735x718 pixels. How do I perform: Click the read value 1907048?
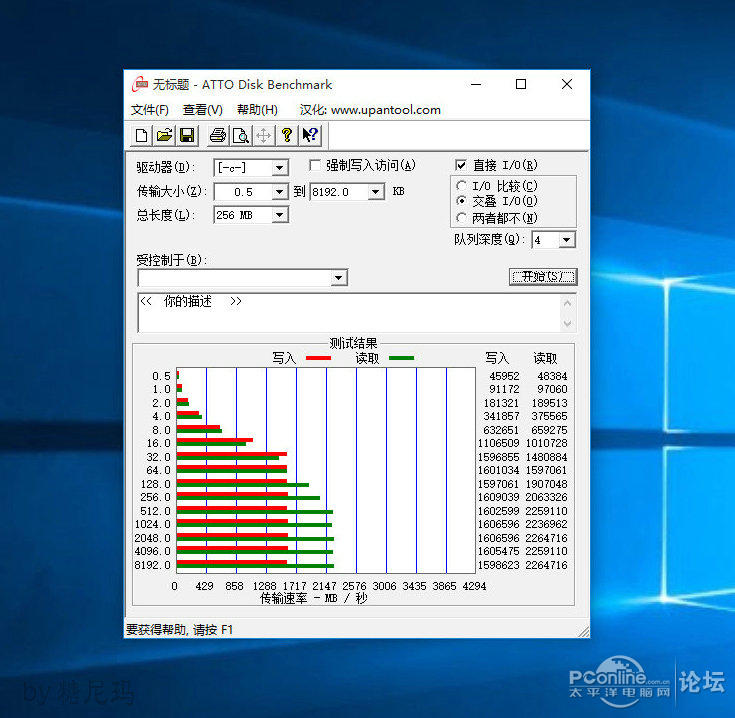[547, 484]
